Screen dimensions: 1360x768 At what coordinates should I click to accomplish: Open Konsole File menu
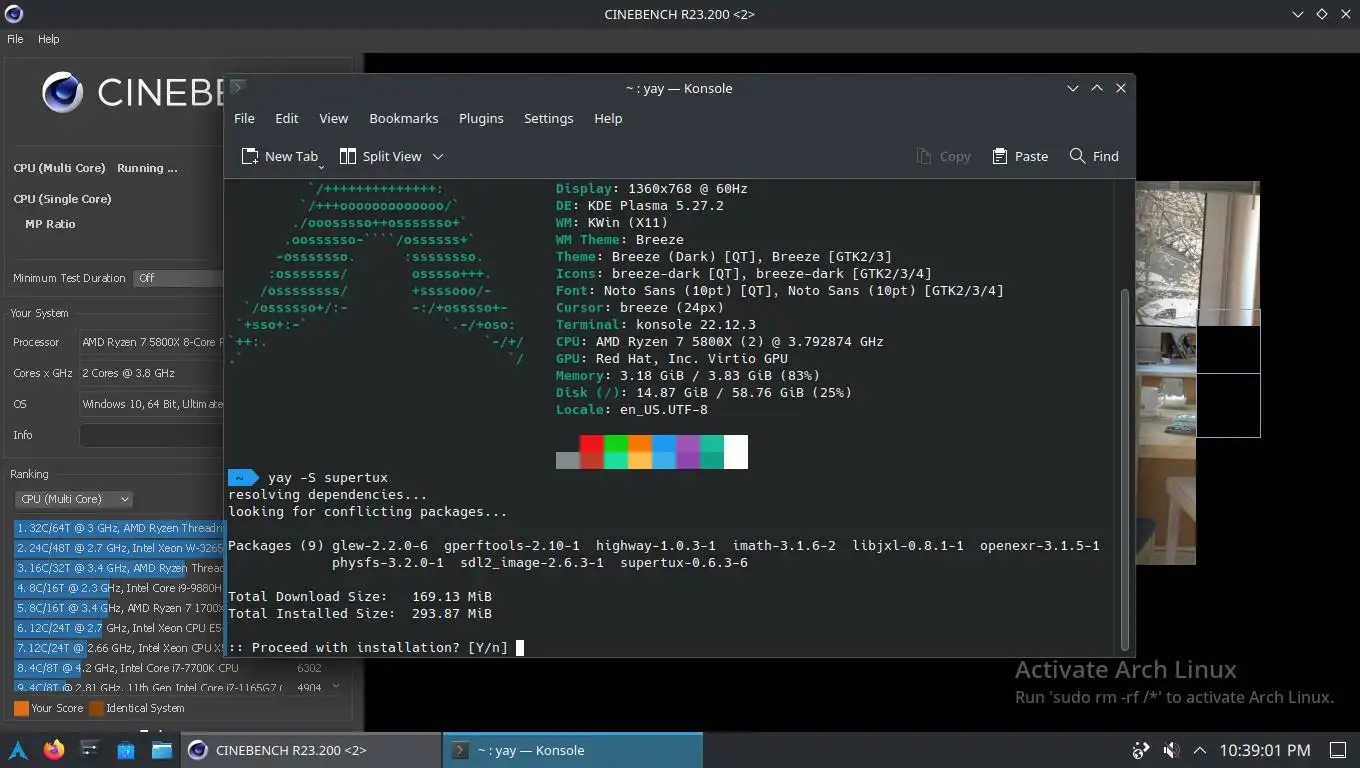pos(244,118)
